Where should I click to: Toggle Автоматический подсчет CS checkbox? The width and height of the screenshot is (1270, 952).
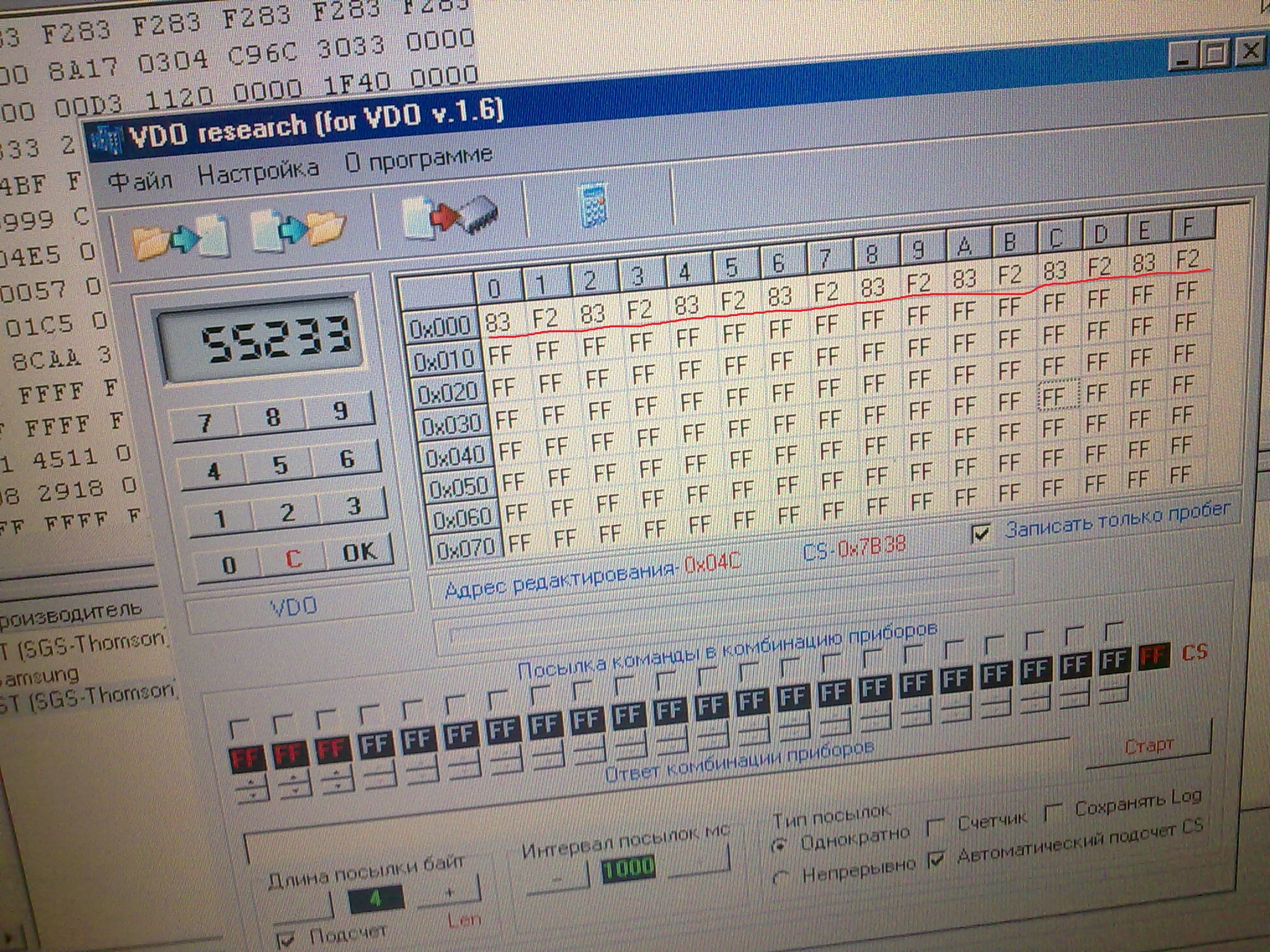pos(936,859)
